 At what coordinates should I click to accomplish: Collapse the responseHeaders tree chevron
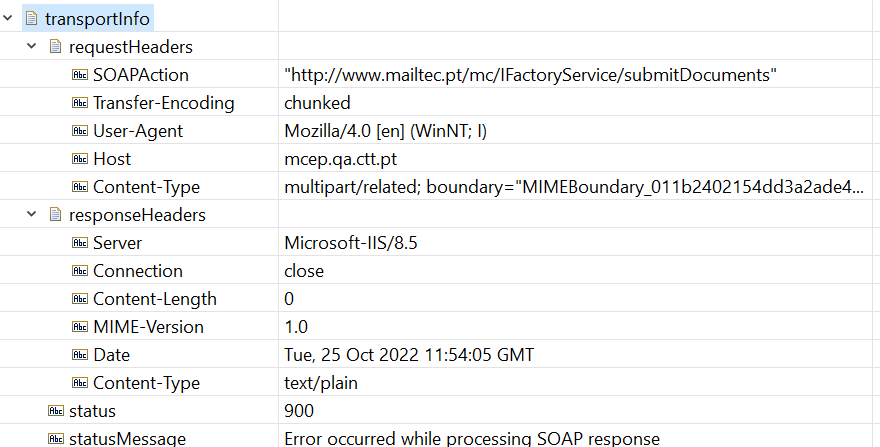[x=32, y=214]
